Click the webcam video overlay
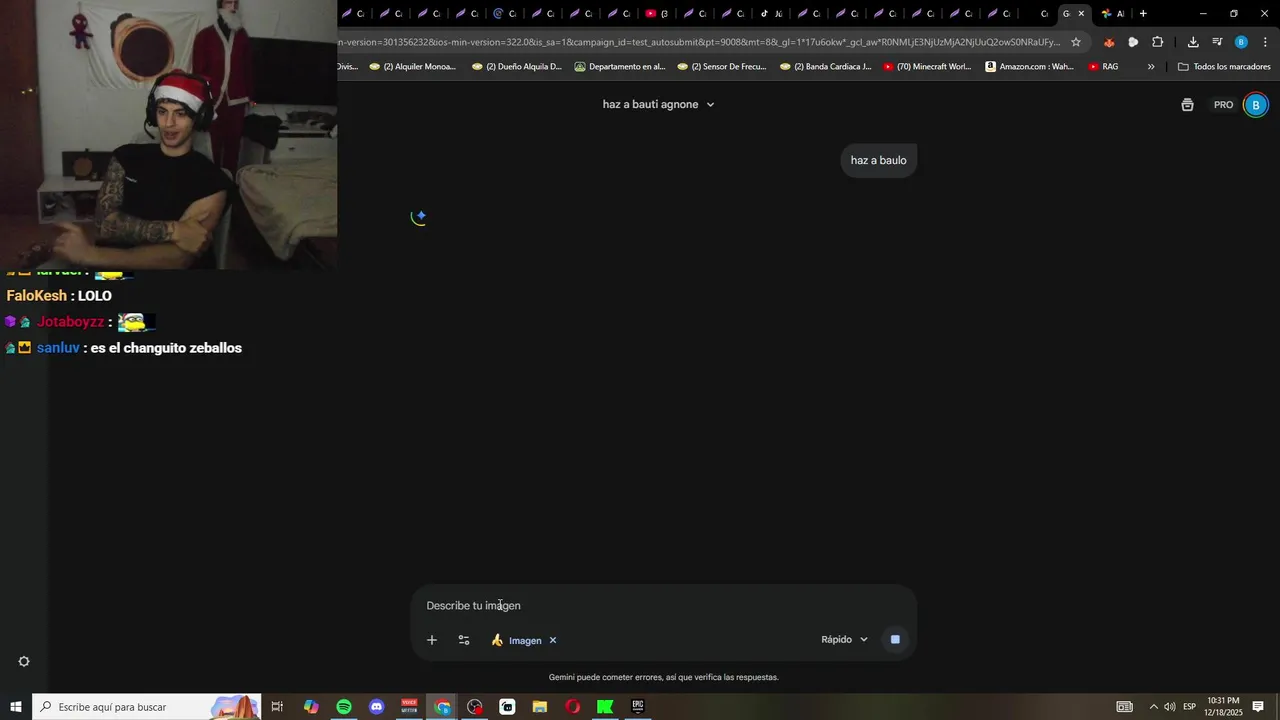The image size is (1280, 720). 168,134
